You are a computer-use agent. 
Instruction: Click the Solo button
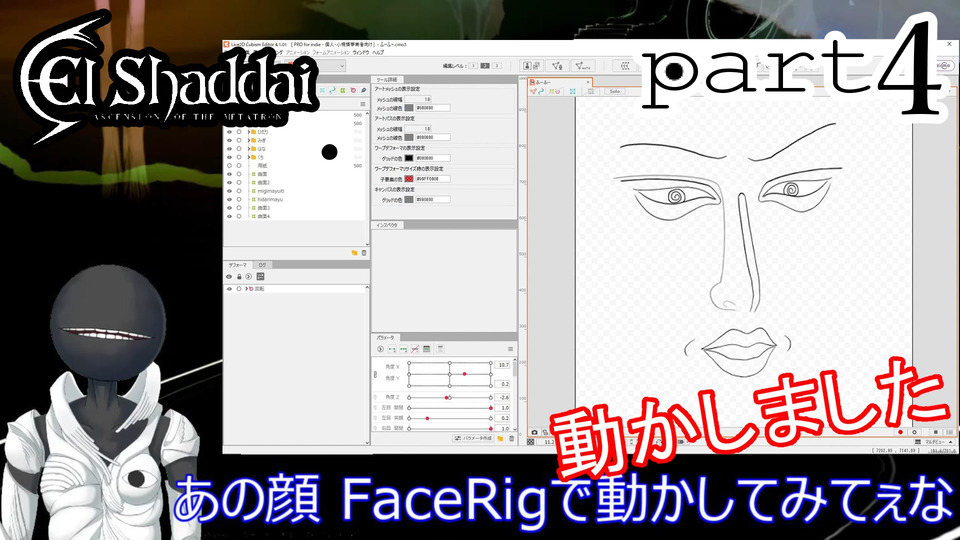tap(615, 91)
